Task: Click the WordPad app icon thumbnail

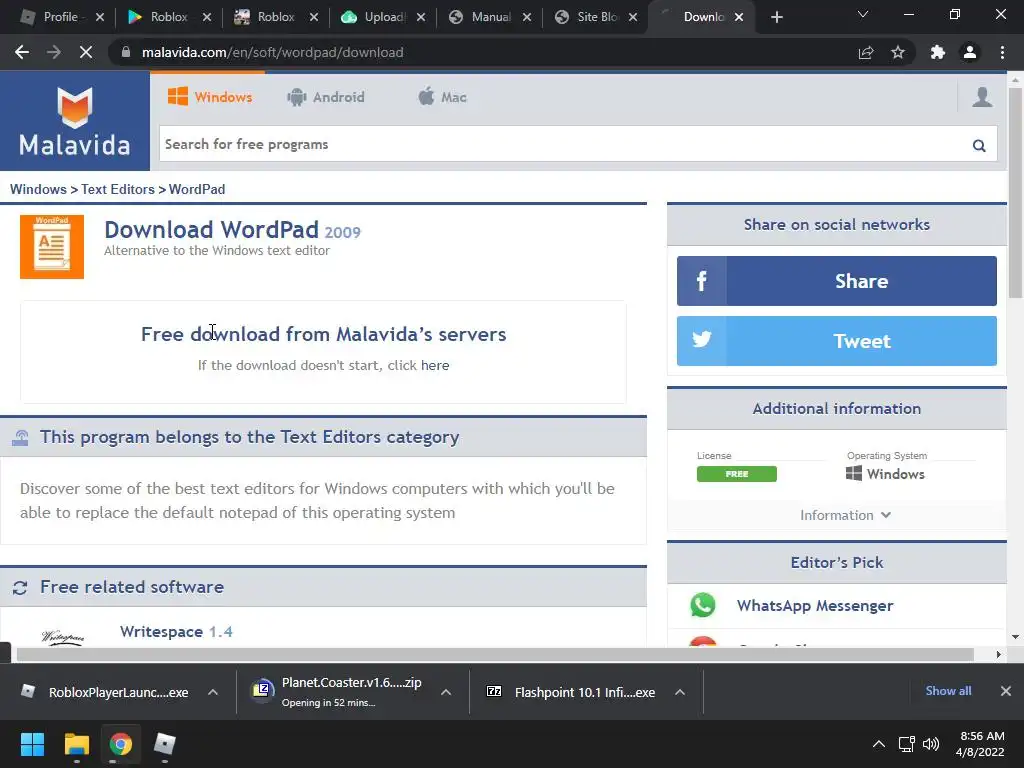Action: pyautogui.click(x=52, y=247)
